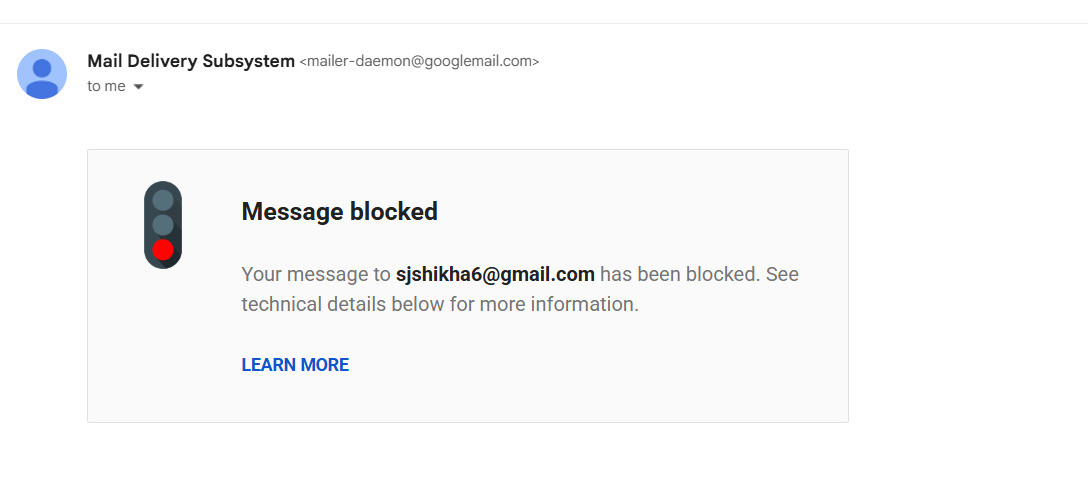
Task: Click the "to me" recipient text
Action: coord(106,86)
